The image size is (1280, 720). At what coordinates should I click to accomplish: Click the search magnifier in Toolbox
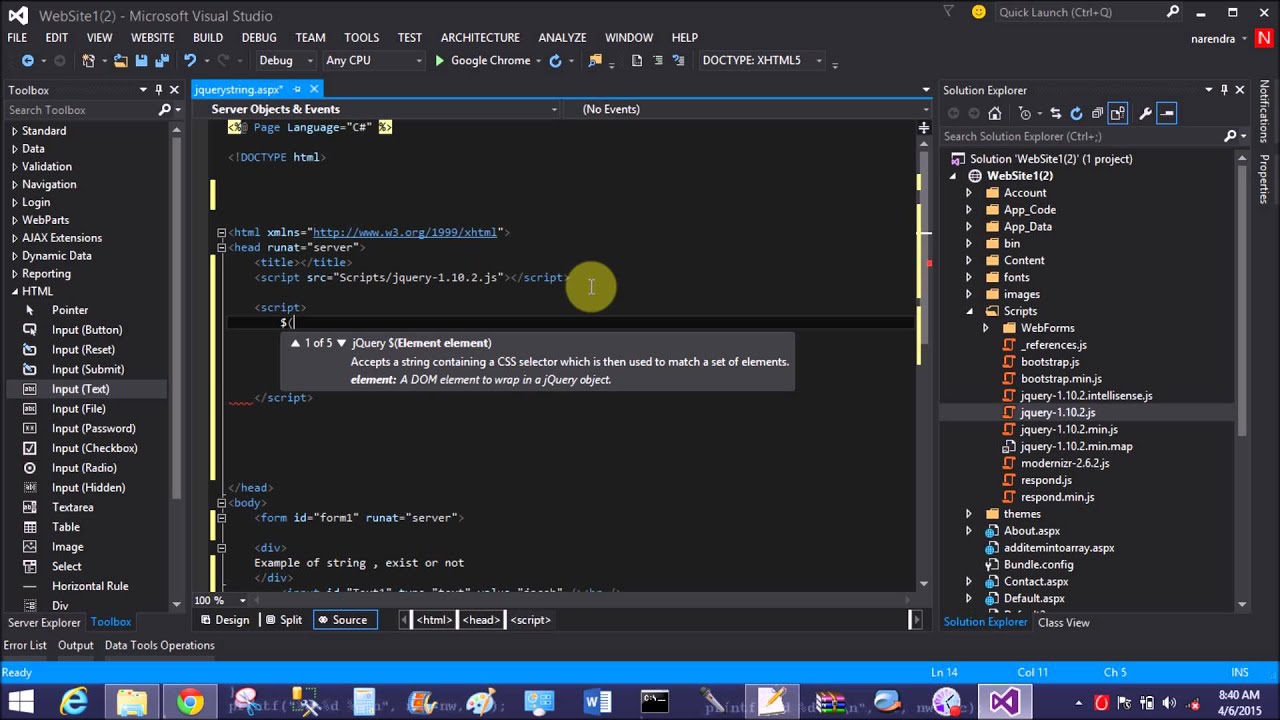click(165, 110)
